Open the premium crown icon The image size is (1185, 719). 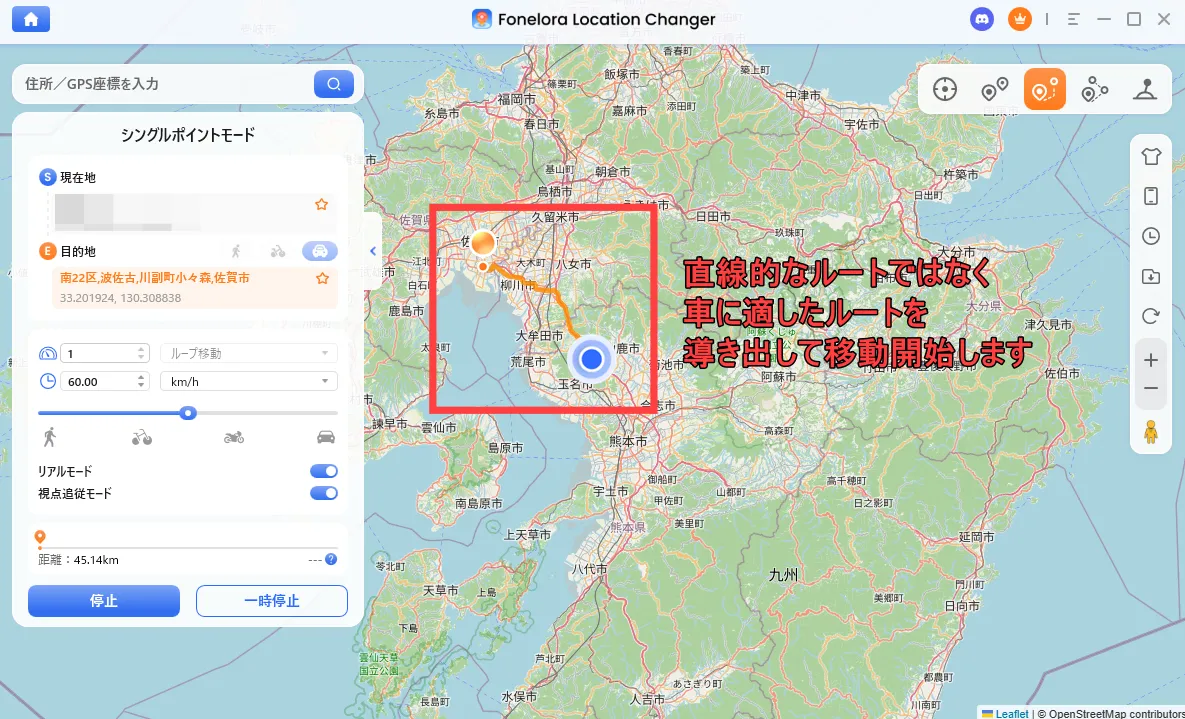tap(1019, 20)
